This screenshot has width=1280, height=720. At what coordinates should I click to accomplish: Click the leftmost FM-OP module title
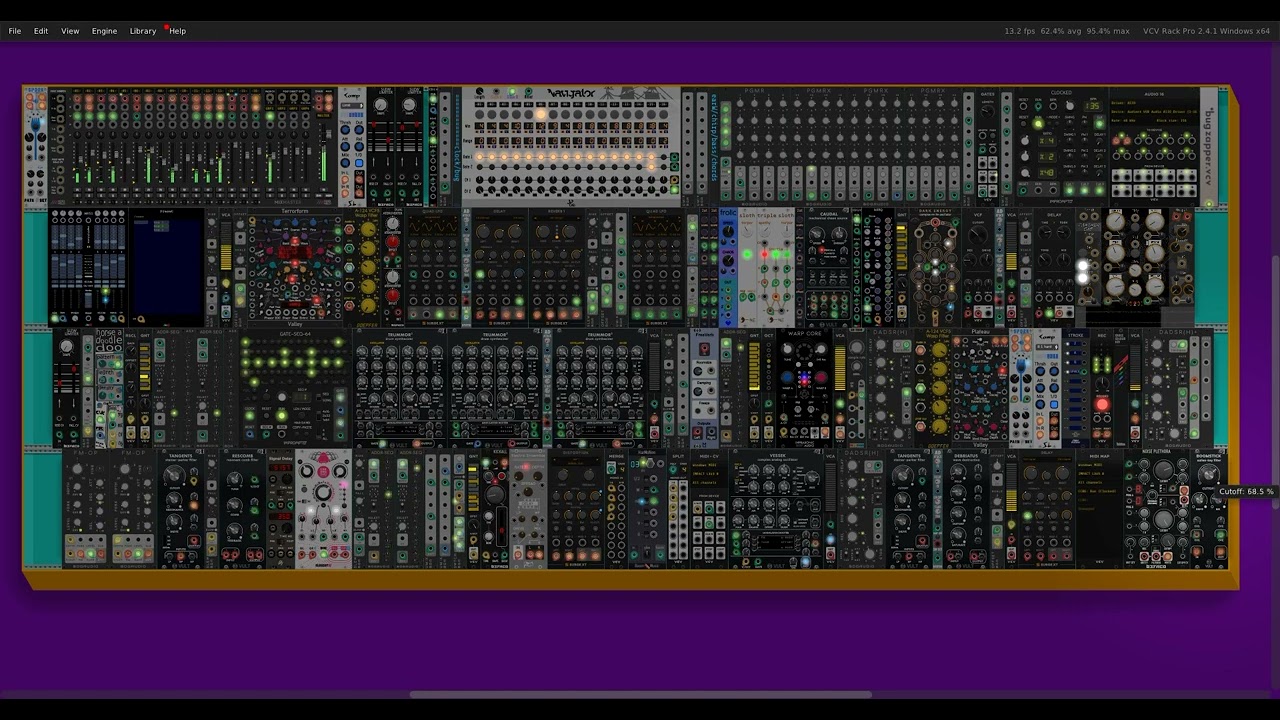coord(84,453)
